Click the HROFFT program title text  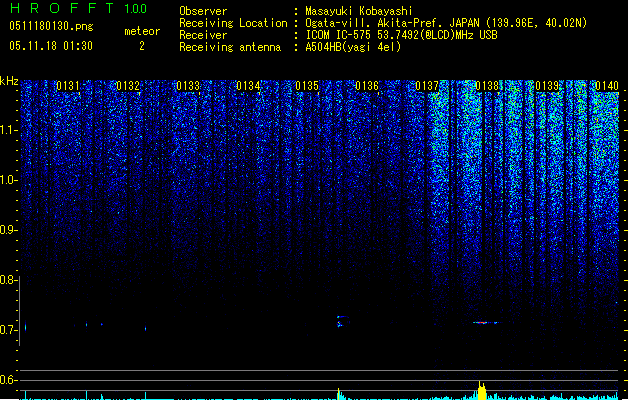pos(62,8)
